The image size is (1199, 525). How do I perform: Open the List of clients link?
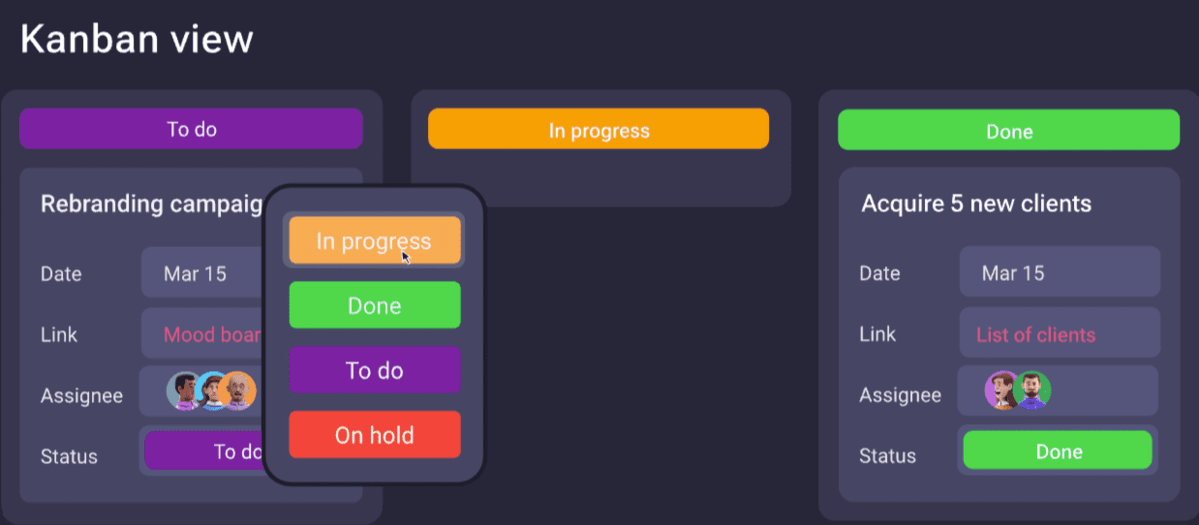(1035, 335)
